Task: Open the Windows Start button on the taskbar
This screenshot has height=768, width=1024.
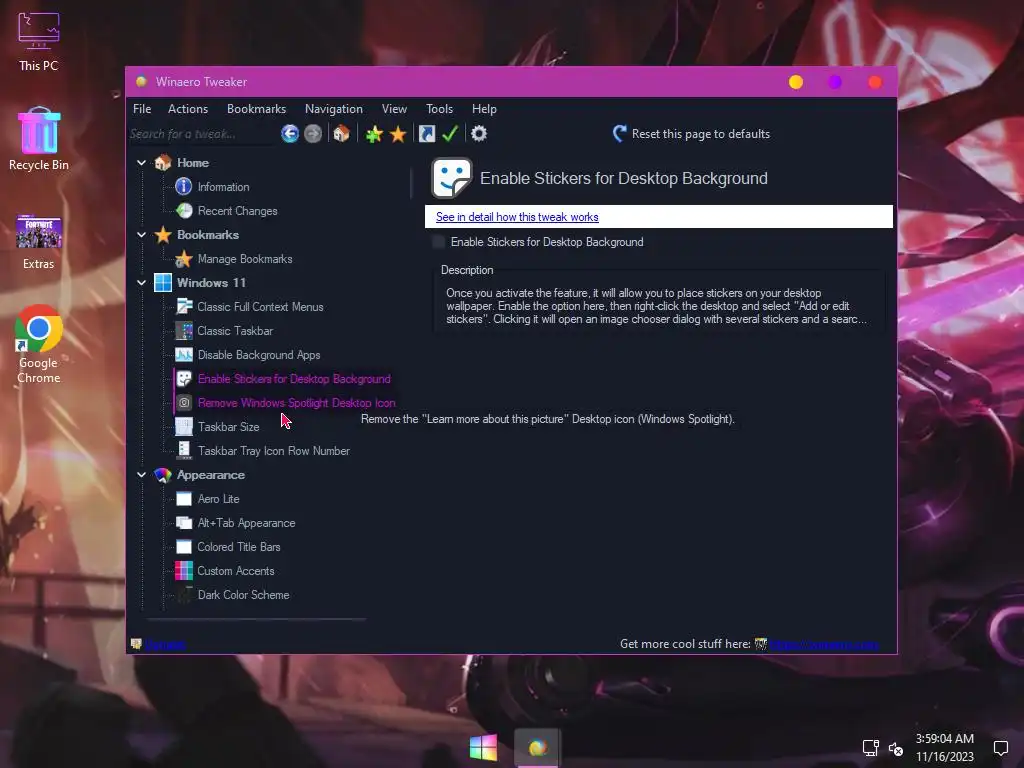Action: 483,748
